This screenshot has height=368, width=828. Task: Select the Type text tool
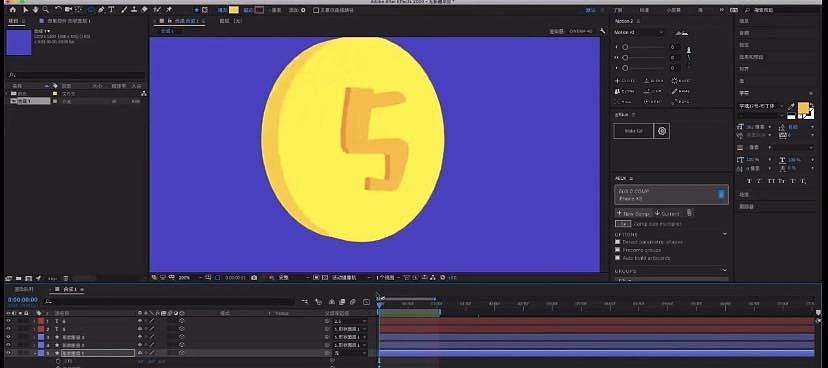[111, 10]
